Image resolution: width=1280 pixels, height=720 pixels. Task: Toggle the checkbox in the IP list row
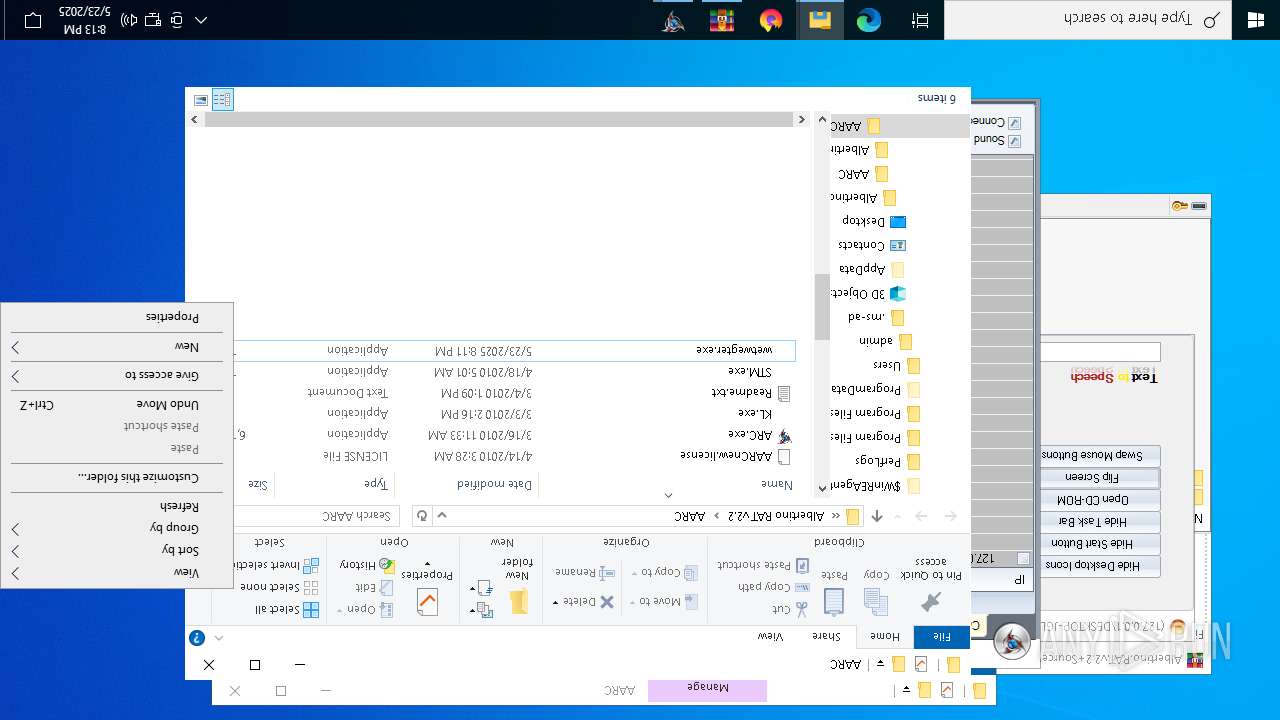point(1023,558)
